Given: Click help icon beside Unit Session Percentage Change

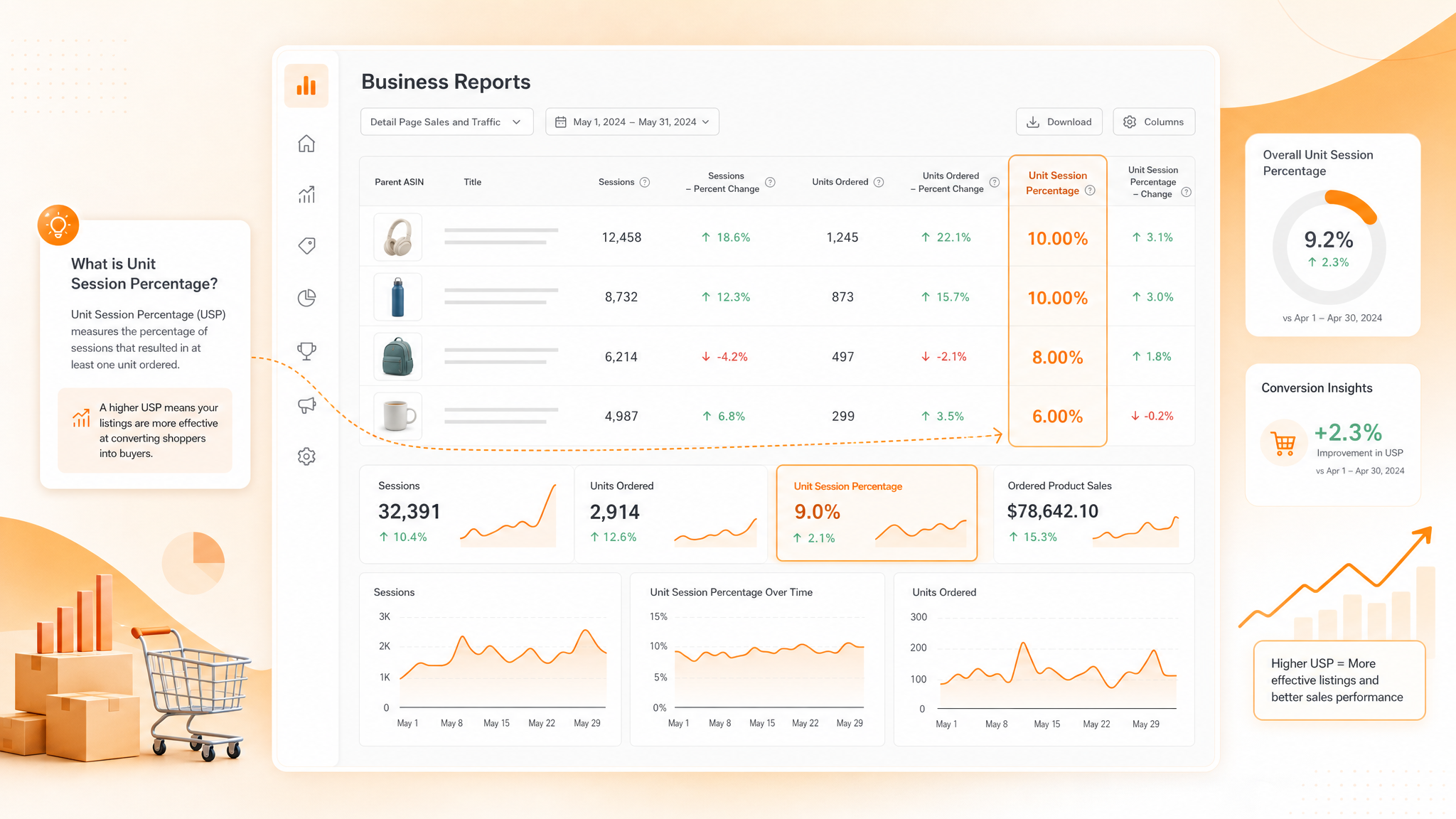Looking at the screenshot, I should click(x=1186, y=192).
